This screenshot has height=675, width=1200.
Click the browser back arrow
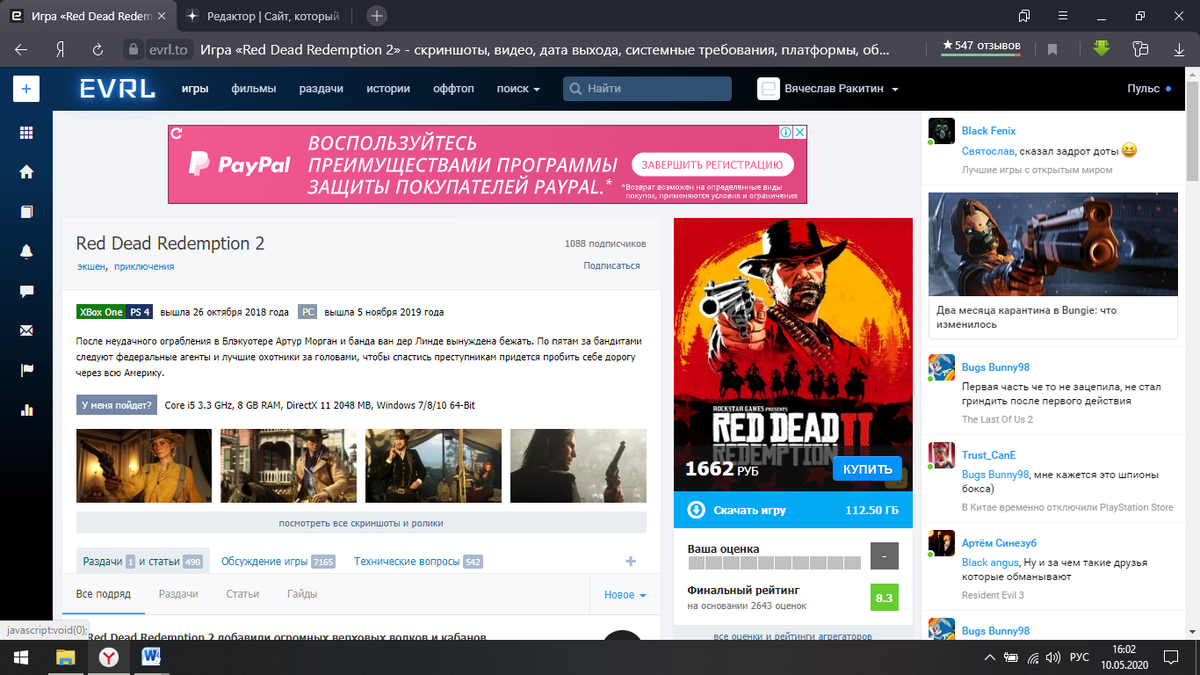click(x=21, y=49)
